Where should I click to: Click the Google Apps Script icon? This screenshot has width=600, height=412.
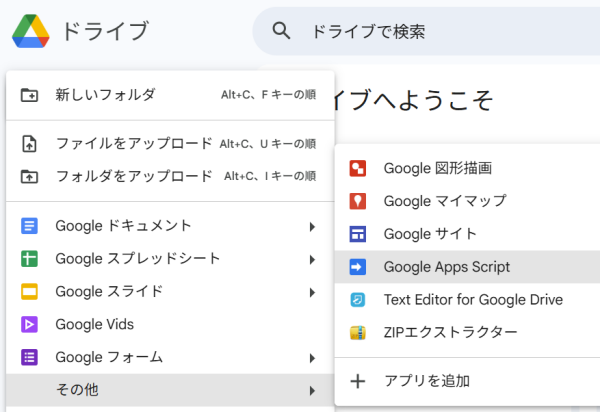tap(358, 267)
